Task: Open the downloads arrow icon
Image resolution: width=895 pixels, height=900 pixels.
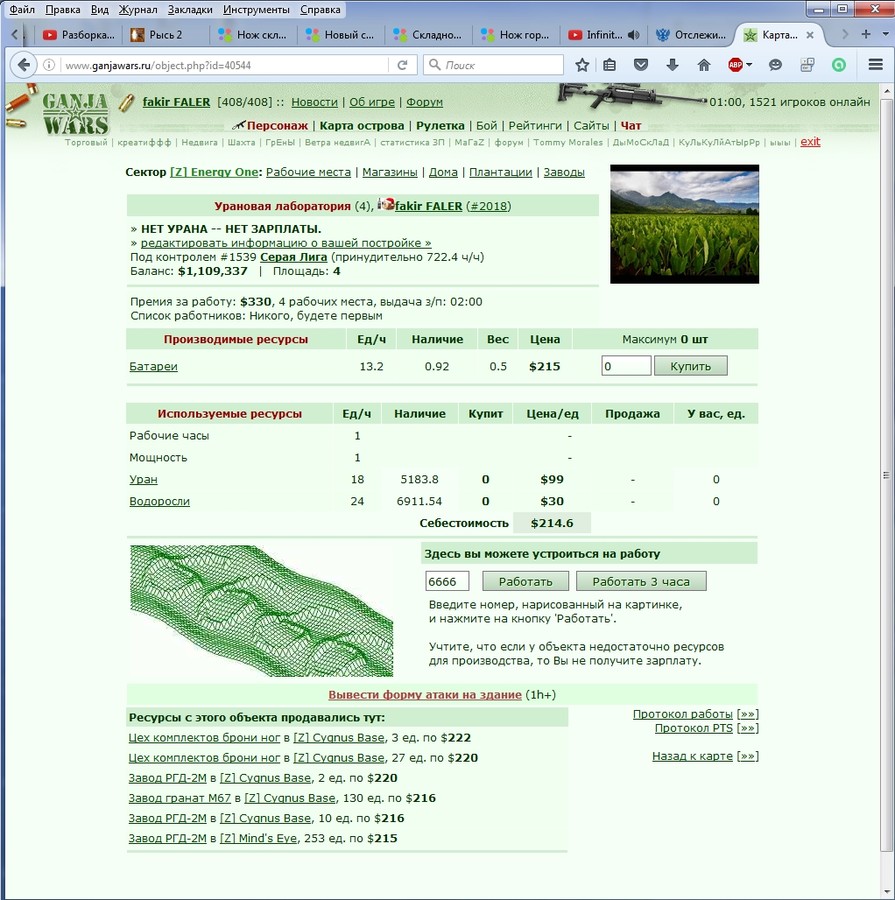Action: tap(672, 65)
